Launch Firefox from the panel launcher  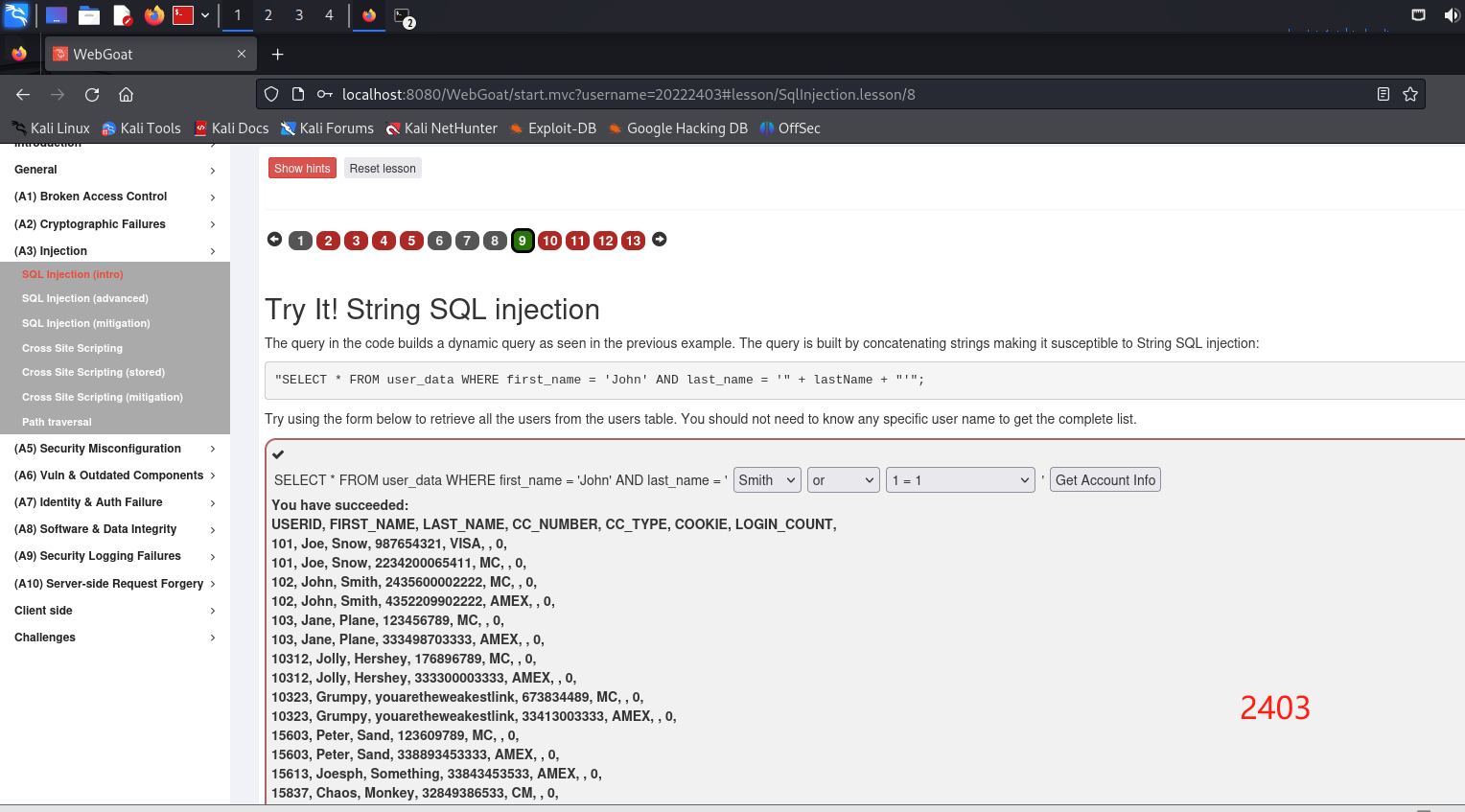(x=153, y=15)
